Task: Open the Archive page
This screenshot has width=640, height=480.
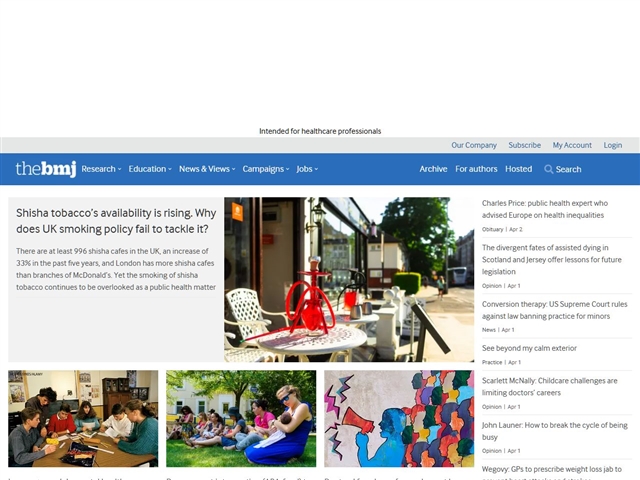Action: pyautogui.click(x=433, y=169)
